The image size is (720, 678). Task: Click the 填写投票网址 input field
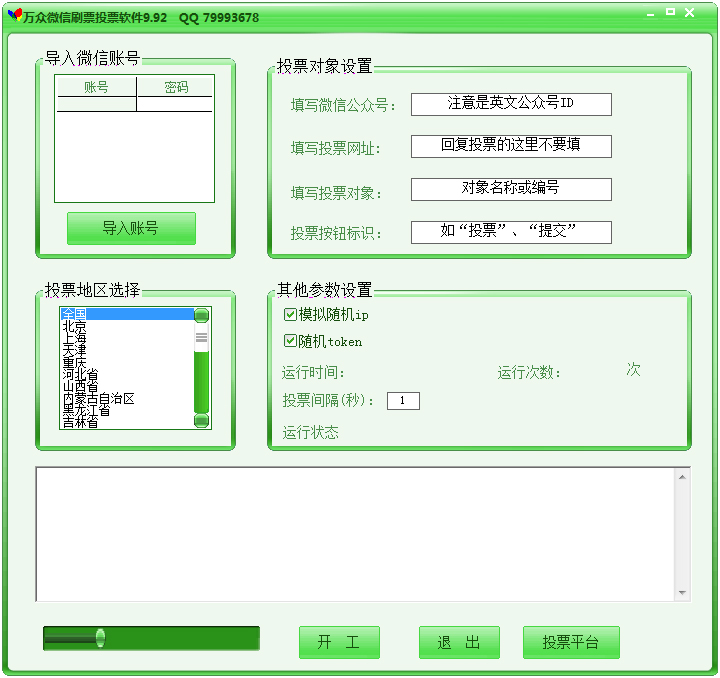click(x=511, y=146)
